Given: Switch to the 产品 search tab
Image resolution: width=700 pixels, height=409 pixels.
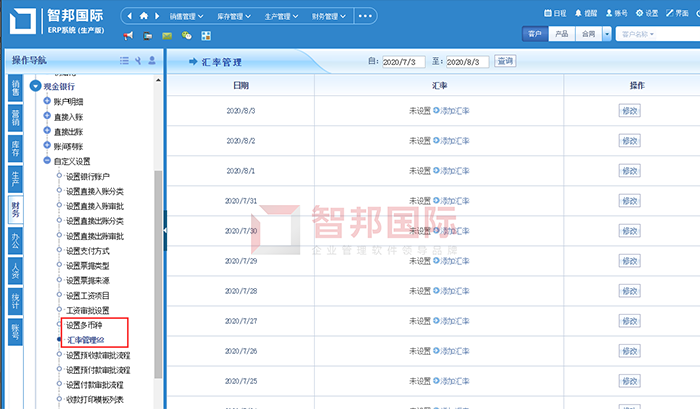Looking at the screenshot, I should click(562, 35).
